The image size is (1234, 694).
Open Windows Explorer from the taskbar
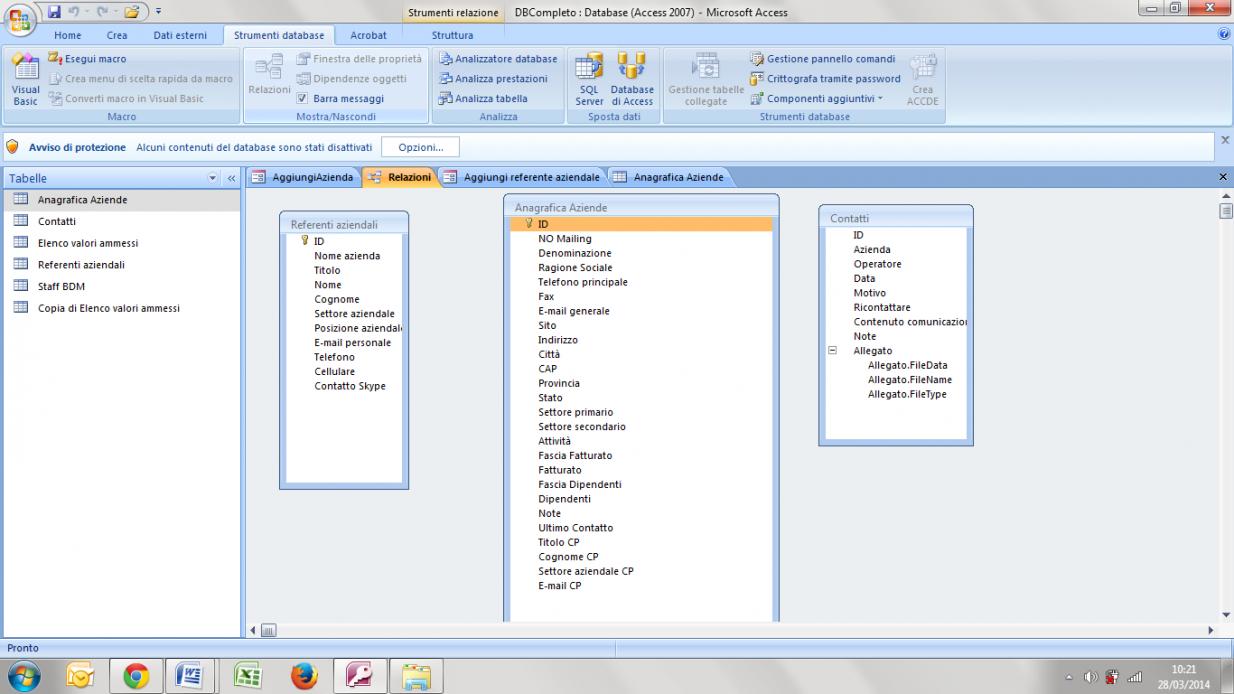pos(415,677)
